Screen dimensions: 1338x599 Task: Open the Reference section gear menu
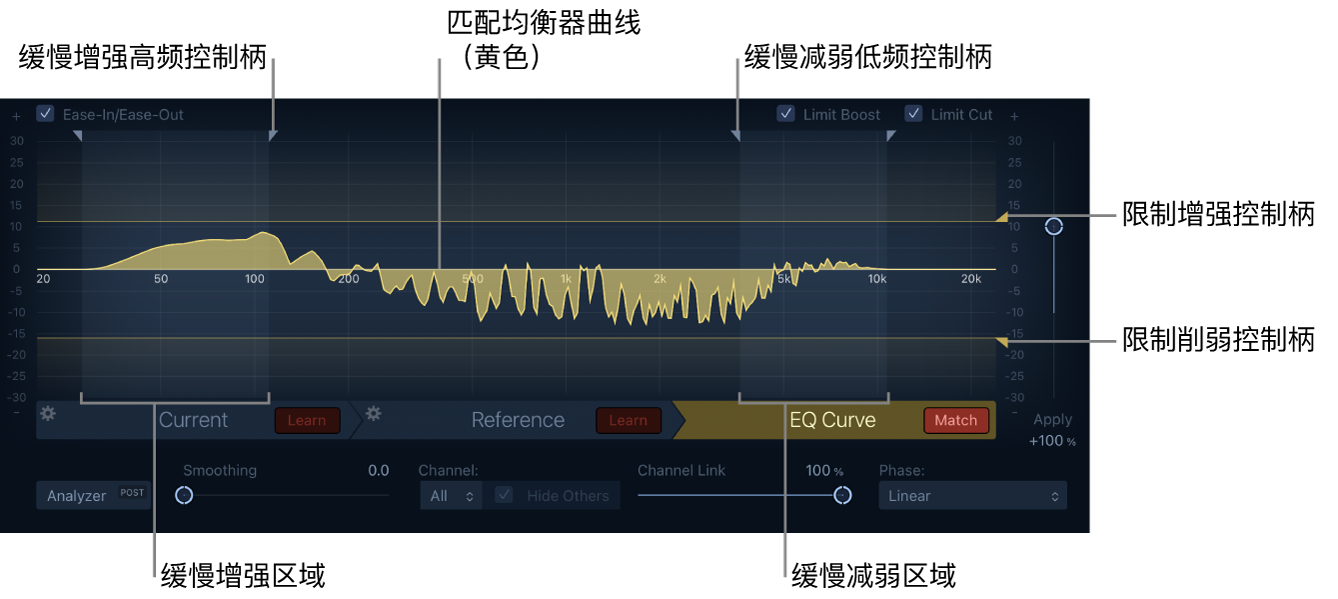(374, 413)
